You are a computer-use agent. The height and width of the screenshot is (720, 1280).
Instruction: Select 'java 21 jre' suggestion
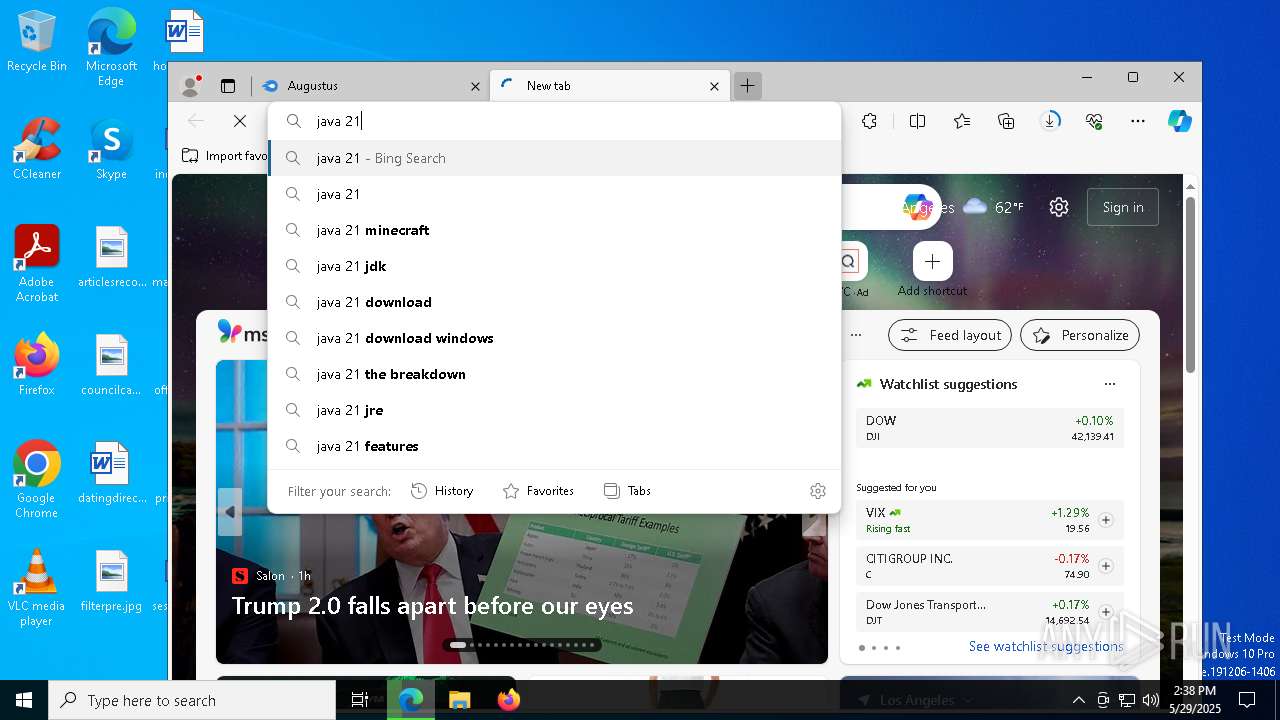pyautogui.click(x=555, y=410)
